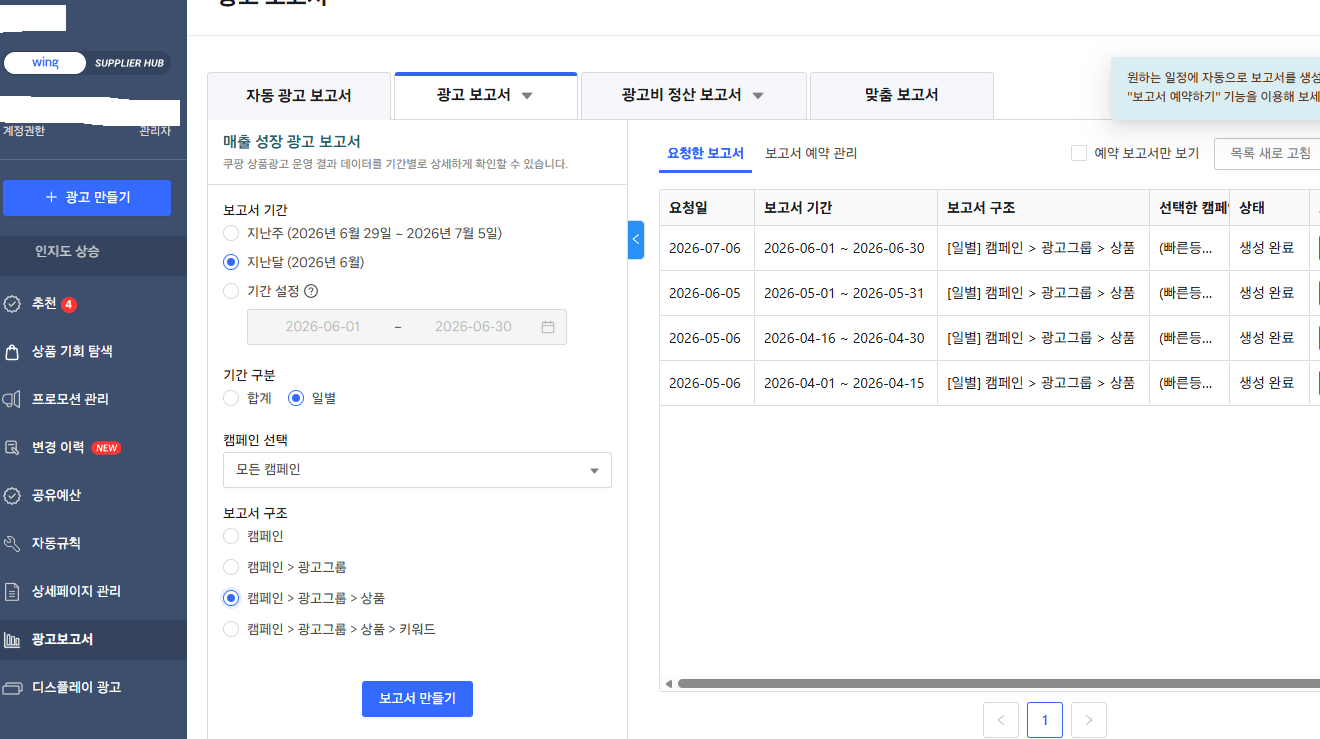
Task: Click the 공유예산 sidebar icon
Action: [11, 496]
